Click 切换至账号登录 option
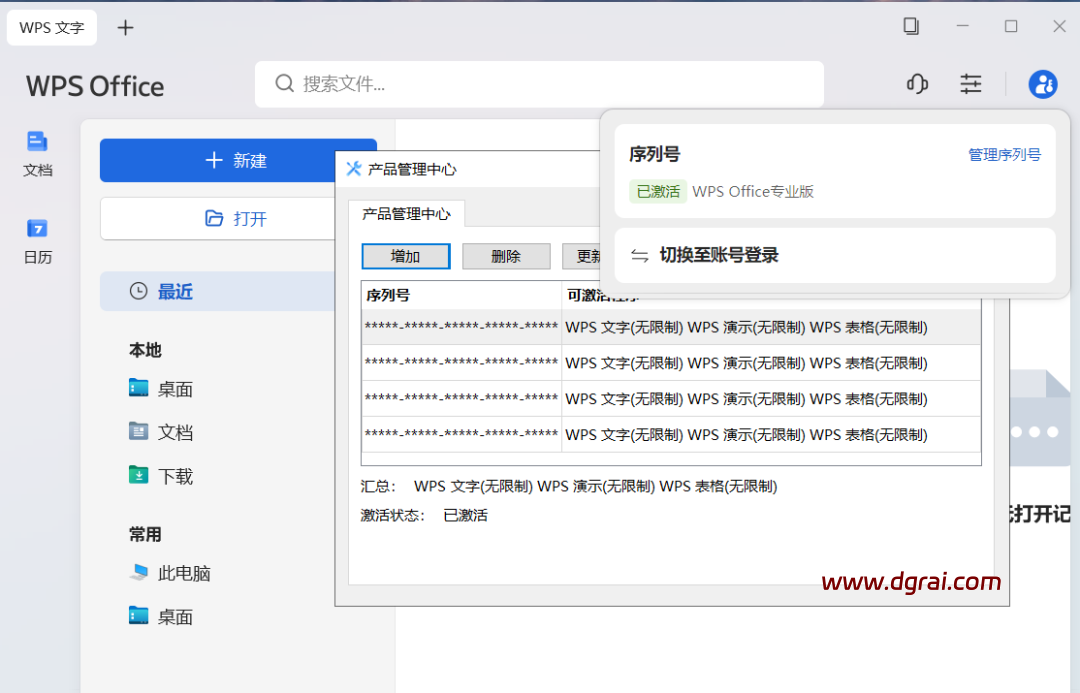The height and width of the screenshot is (693, 1080). (x=718, y=255)
